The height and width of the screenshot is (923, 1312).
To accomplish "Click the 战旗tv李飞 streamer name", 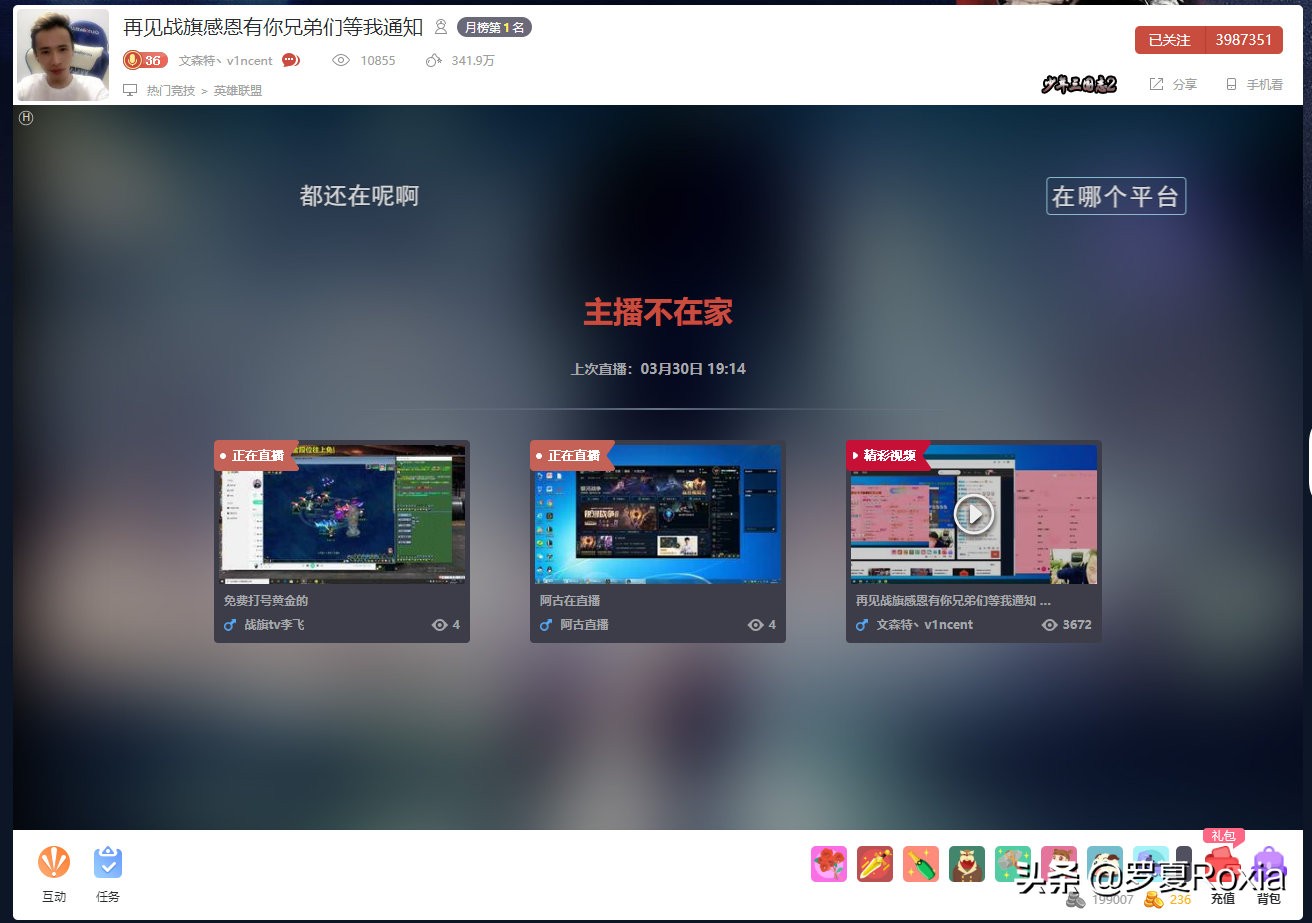I will click(x=274, y=625).
